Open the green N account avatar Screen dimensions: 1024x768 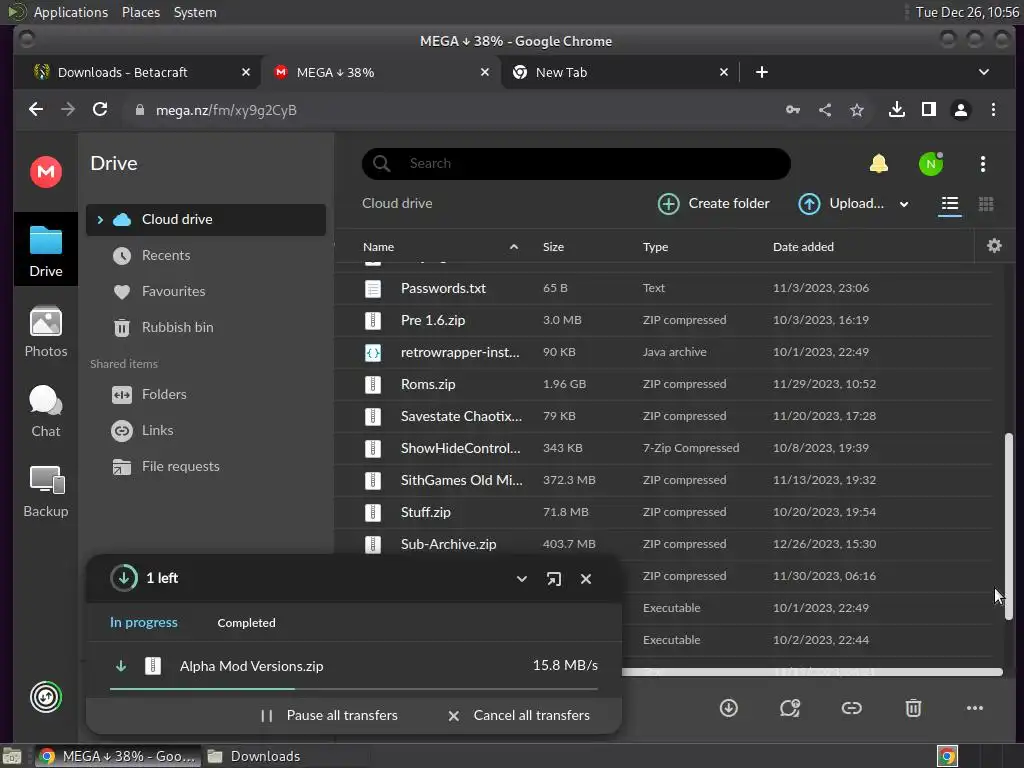tap(931, 164)
